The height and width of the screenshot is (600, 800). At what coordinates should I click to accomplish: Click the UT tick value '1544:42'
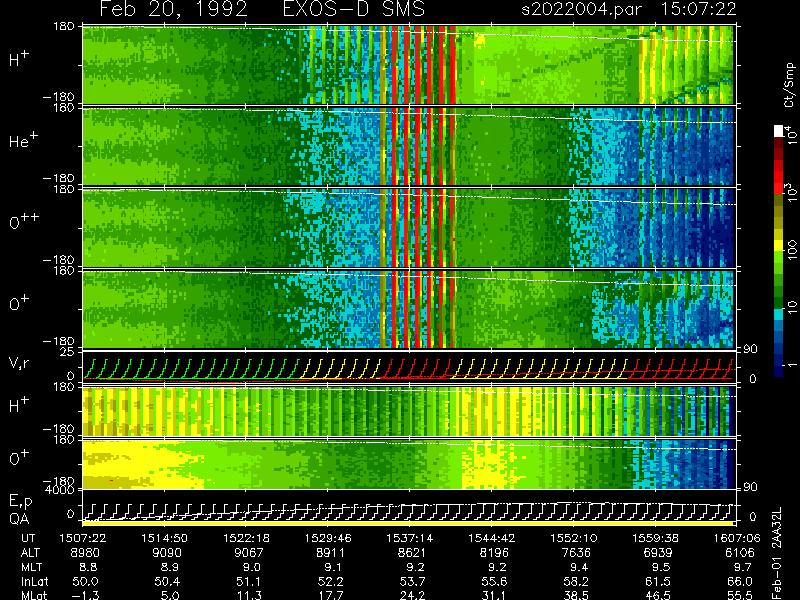tap(492, 538)
